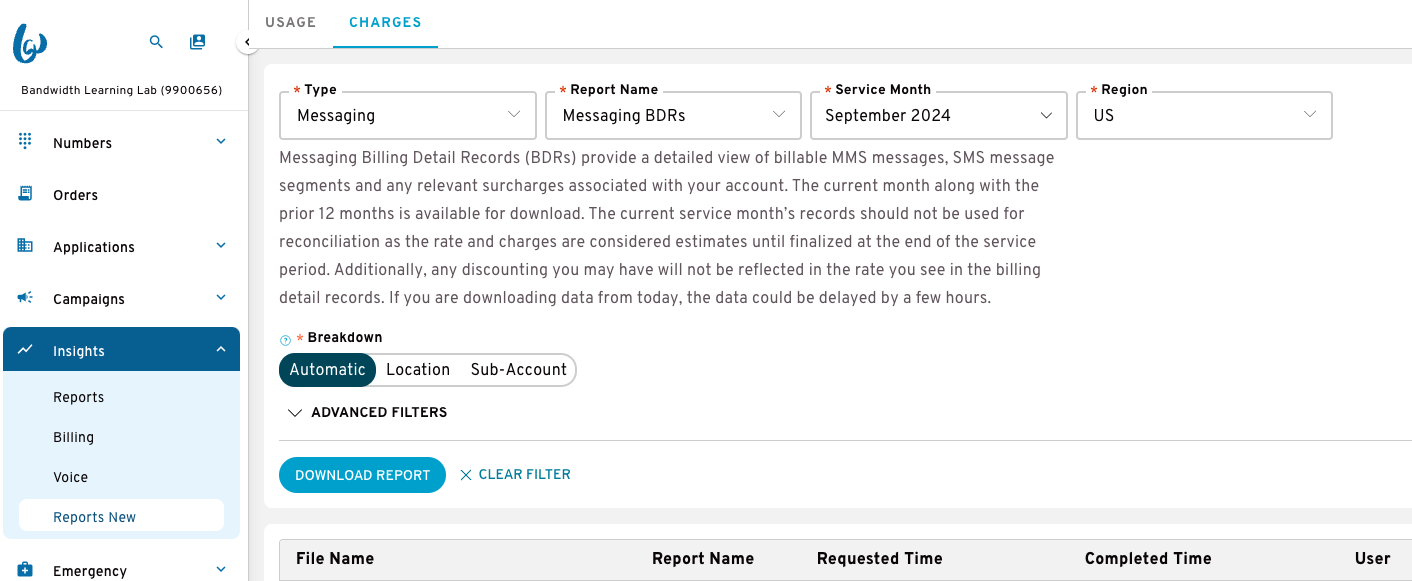
Task: Select the Location breakdown option
Action: tap(418, 370)
